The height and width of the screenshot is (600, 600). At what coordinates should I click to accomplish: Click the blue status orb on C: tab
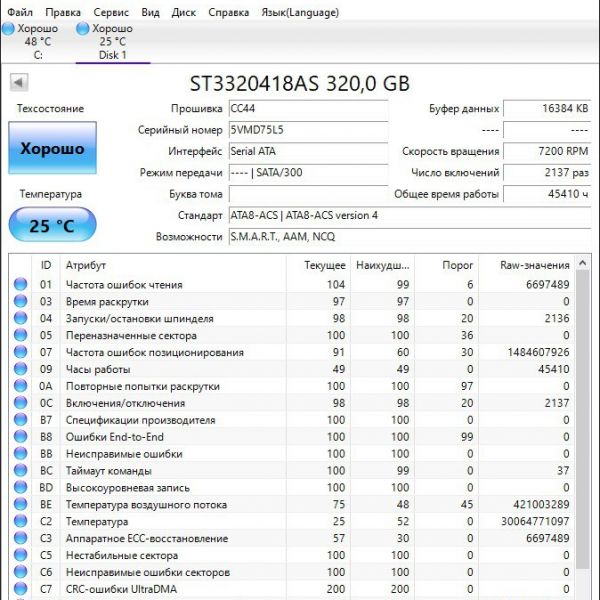[8, 28]
